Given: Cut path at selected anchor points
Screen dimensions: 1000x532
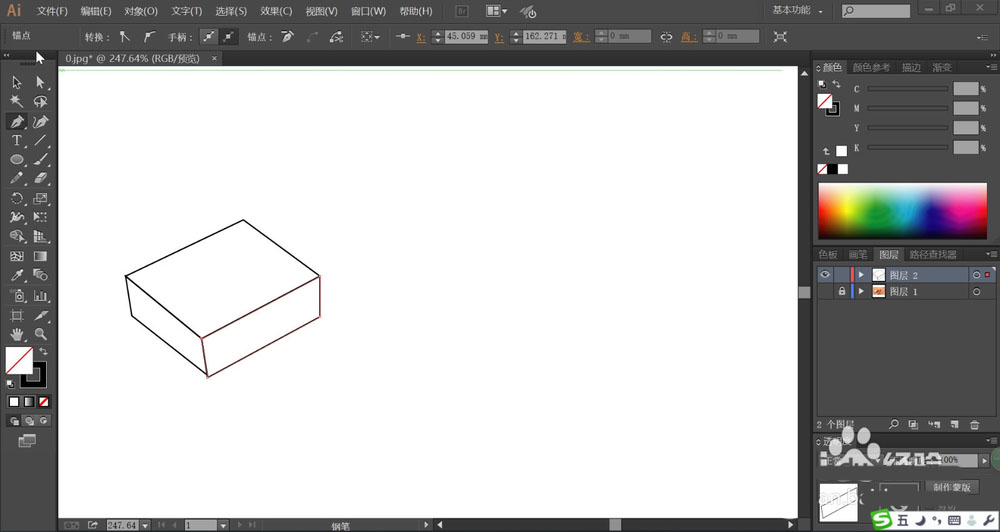Looking at the screenshot, I should (336, 36).
